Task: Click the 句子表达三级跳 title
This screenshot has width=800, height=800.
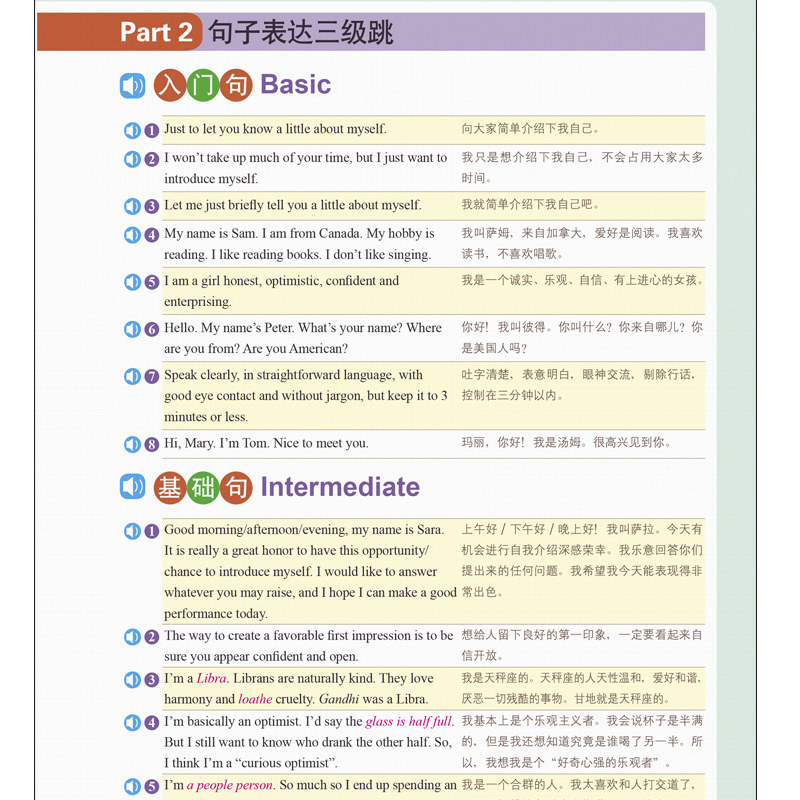Action: (x=301, y=32)
